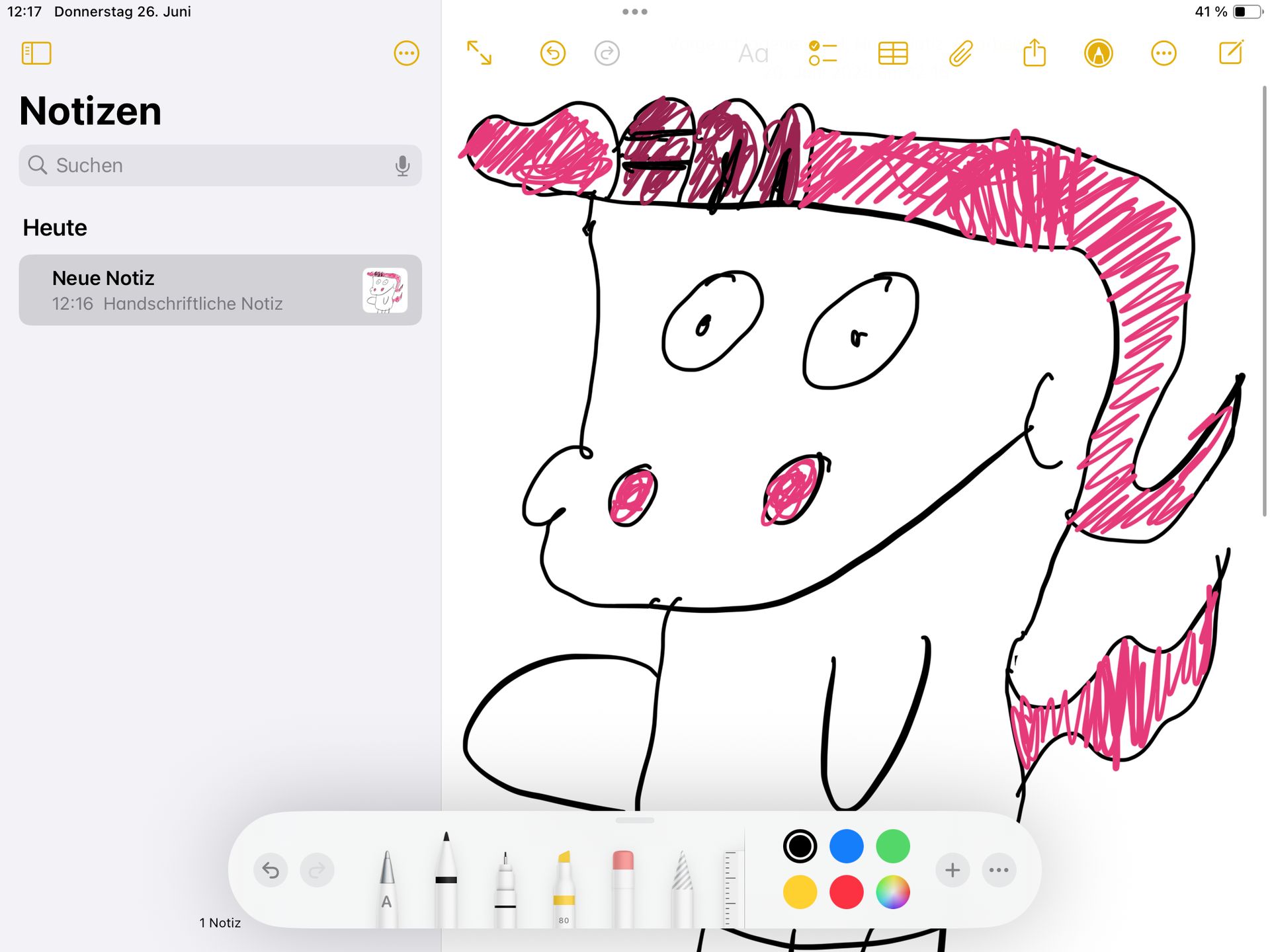Open the note more options menu
Viewport: 1270px width, 952px height.
[x=1164, y=54]
